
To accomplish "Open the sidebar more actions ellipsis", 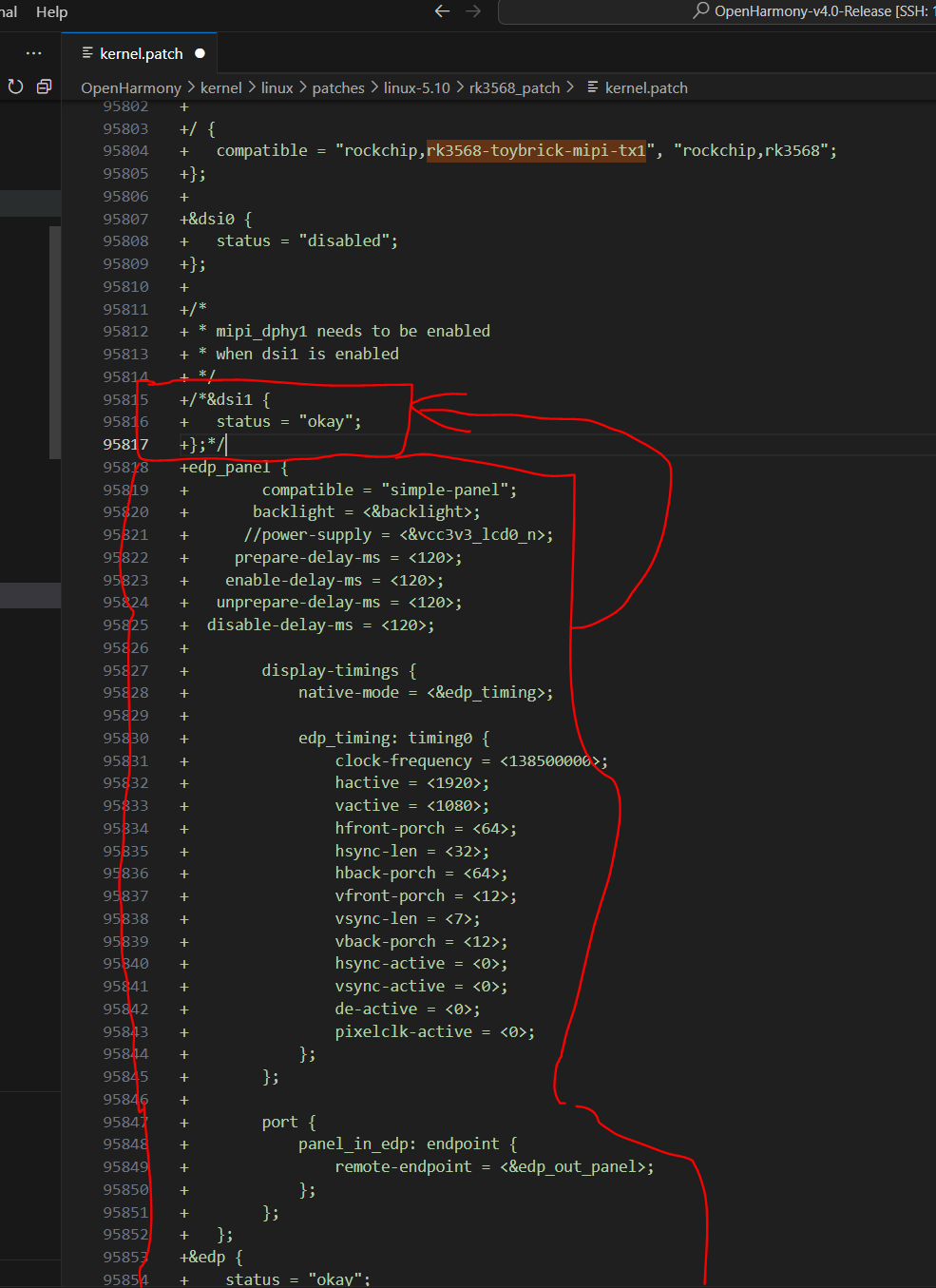I will pos(34,53).
